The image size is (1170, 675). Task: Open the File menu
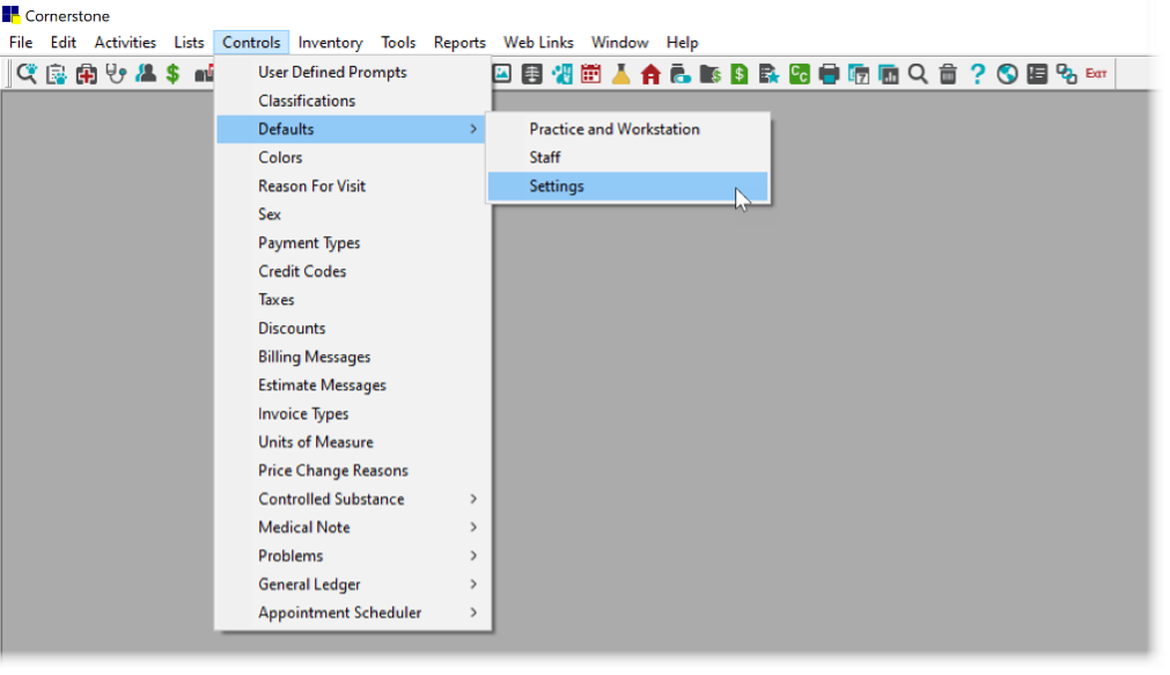[x=21, y=43]
